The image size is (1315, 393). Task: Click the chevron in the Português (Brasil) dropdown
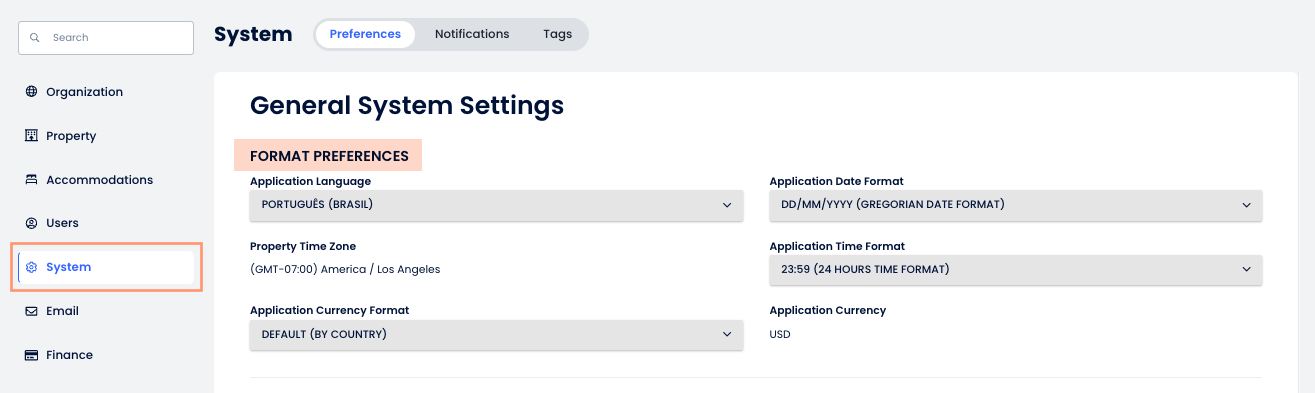point(727,205)
